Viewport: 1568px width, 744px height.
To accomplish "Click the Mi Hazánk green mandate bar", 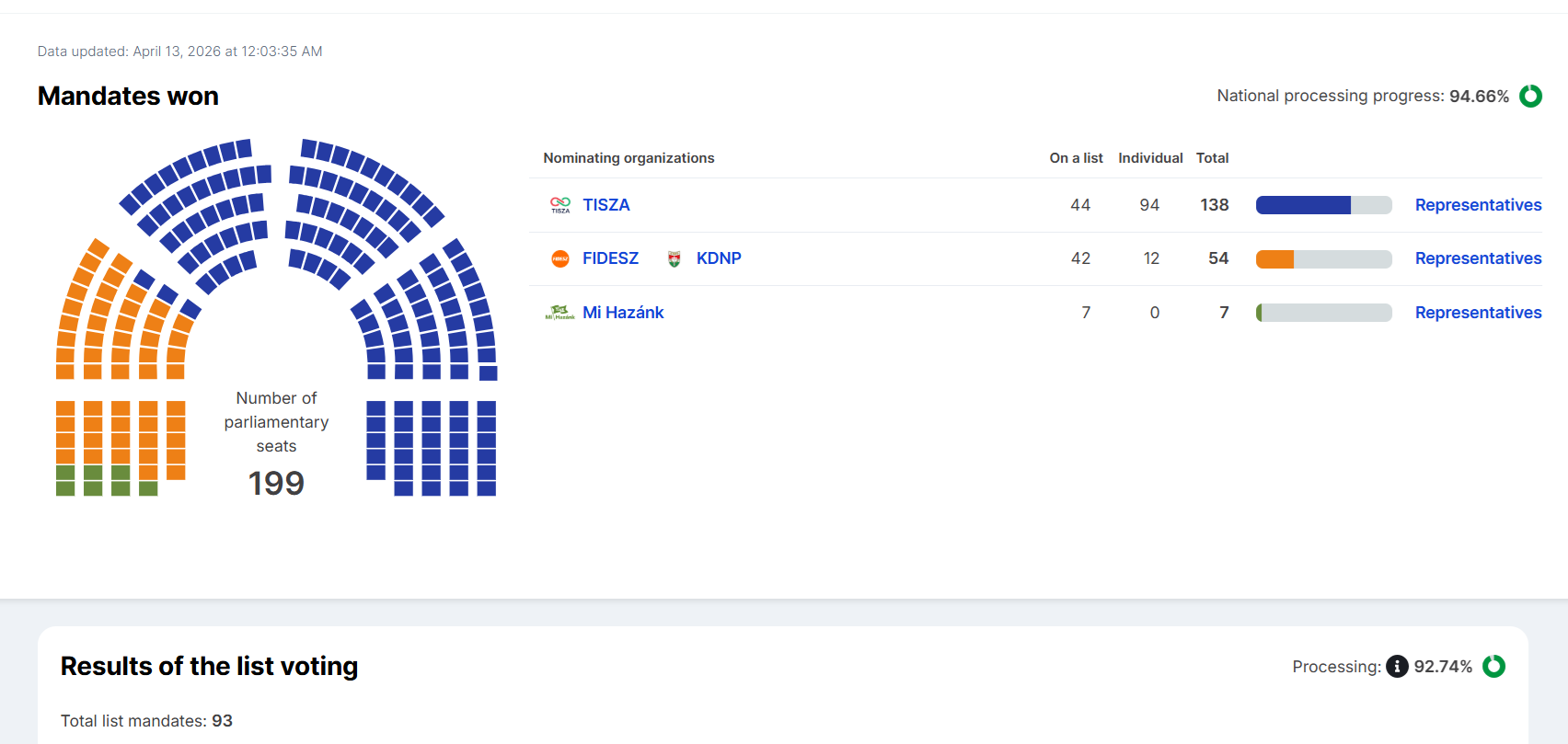I will 1259,313.
